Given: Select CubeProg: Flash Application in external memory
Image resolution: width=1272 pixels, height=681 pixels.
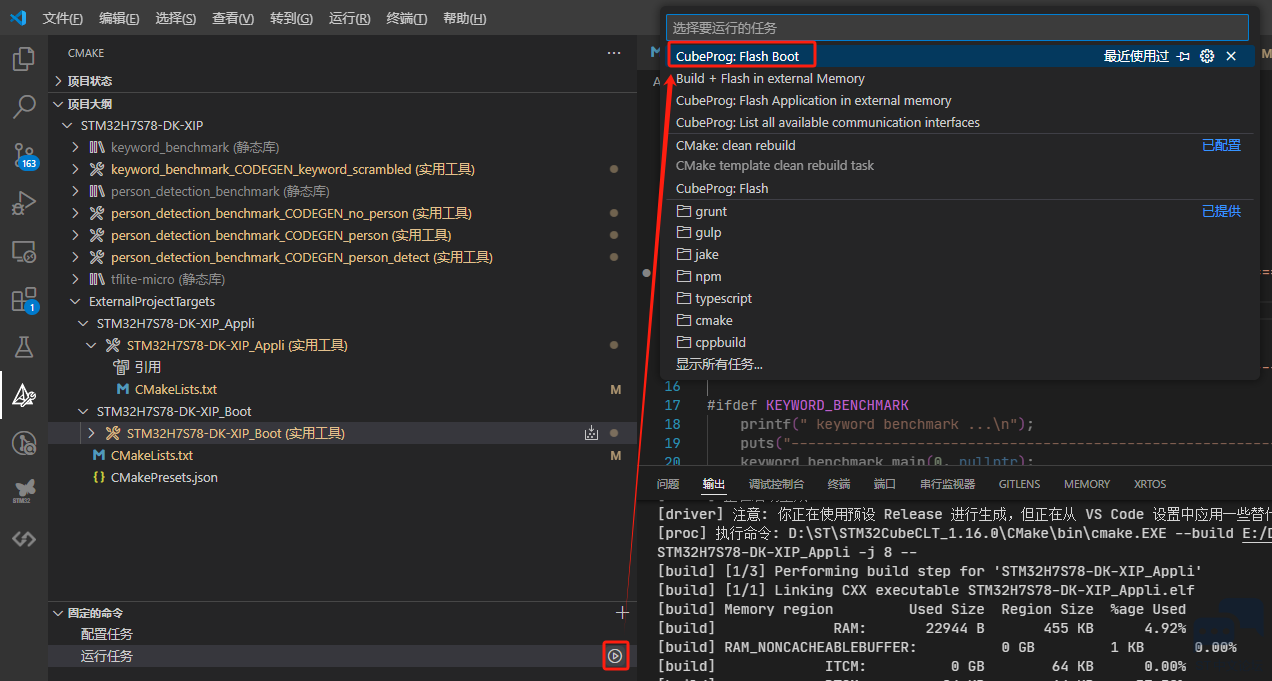Looking at the screenshot, I should (x=960, y=100).
